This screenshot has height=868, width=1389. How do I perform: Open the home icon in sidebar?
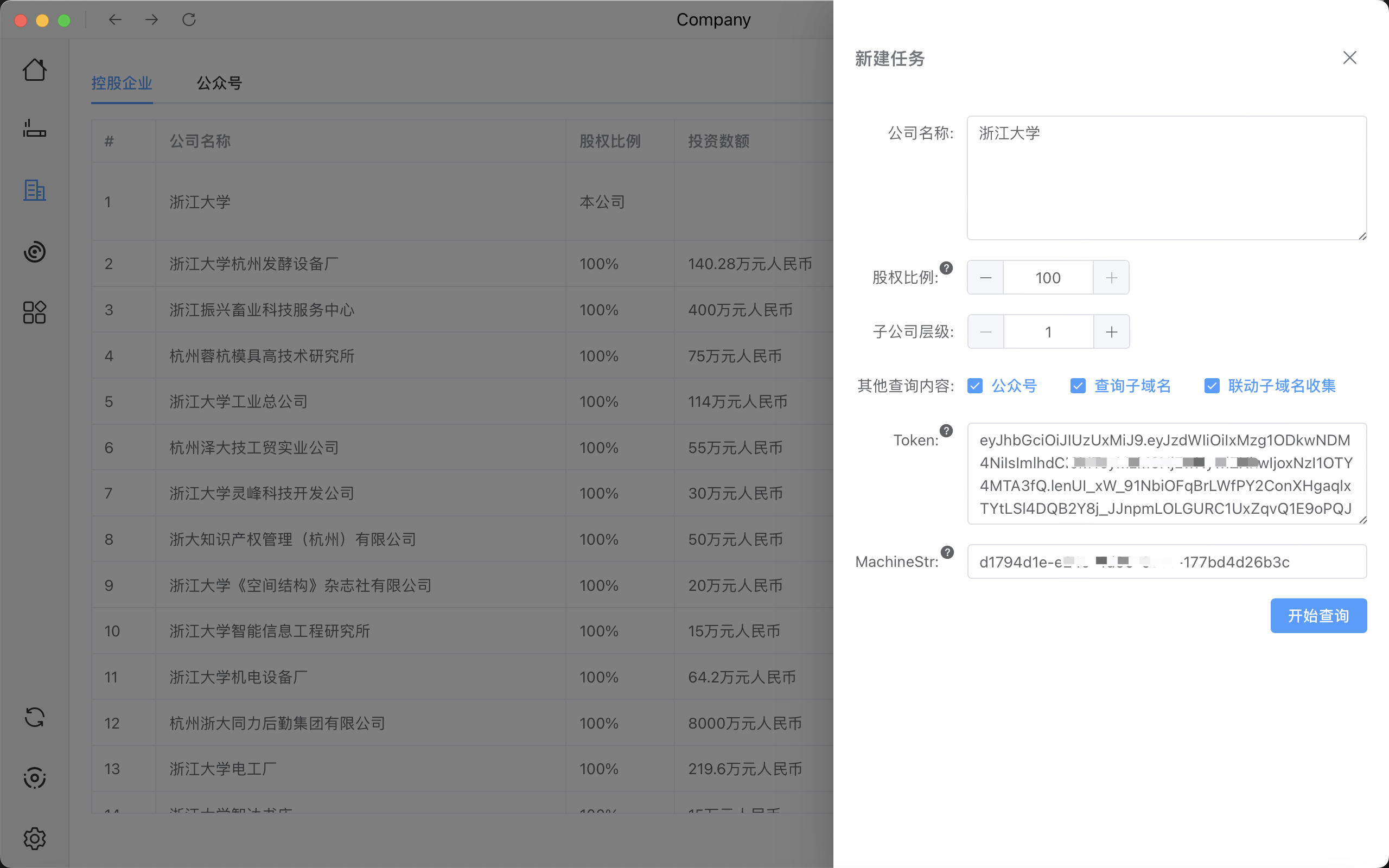pyautogui.click(x=34, y=70)
